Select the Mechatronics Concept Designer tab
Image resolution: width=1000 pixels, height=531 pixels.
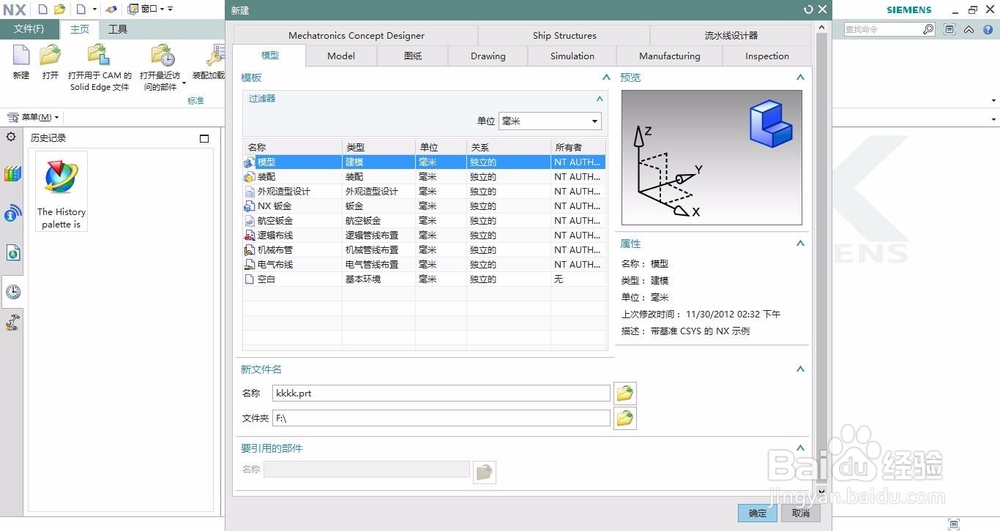pos(356,36)
